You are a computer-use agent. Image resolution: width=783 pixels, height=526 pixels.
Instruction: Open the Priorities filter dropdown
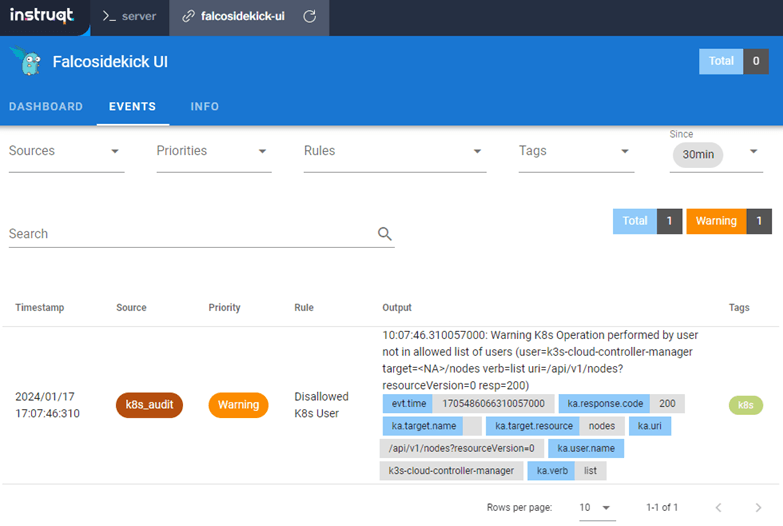click(213, 152)
